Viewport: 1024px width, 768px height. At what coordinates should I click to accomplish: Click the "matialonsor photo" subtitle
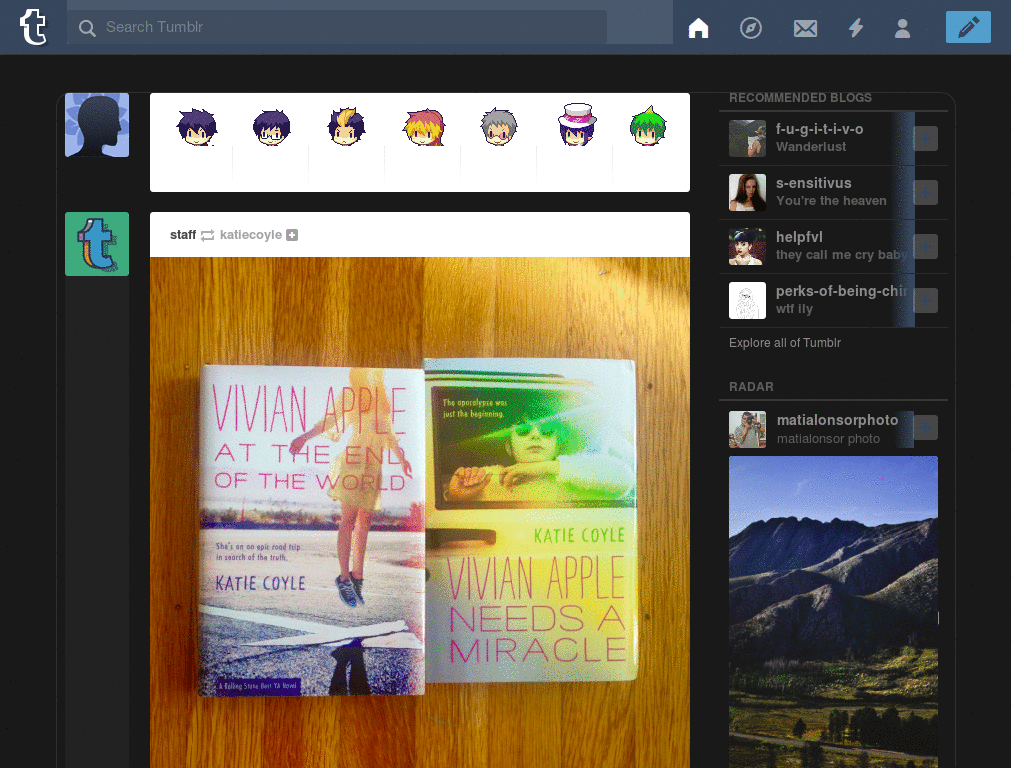pyautogui.click(x=828, y=439)
